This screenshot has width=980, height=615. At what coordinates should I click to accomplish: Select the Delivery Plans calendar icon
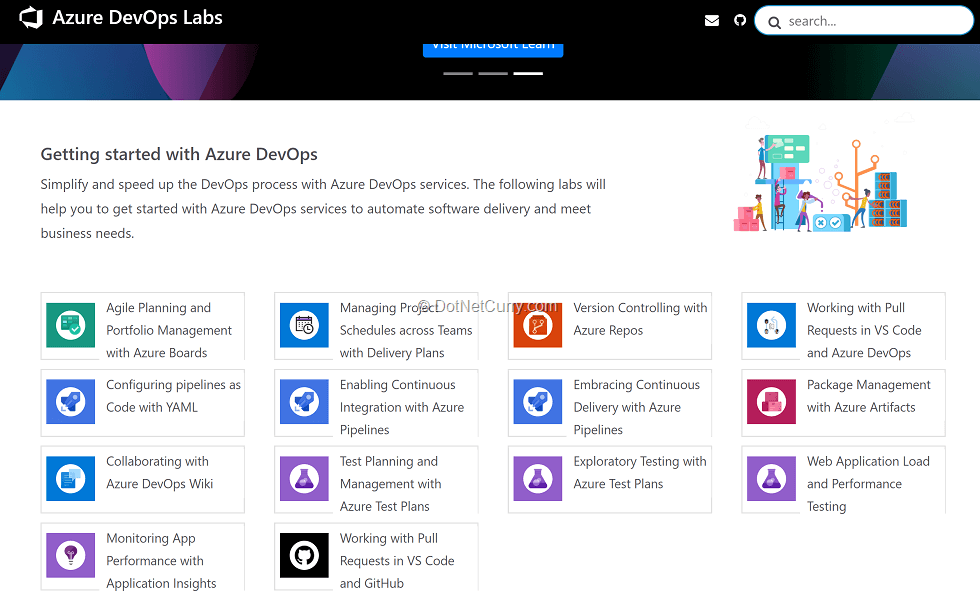[x=304, y=325]
